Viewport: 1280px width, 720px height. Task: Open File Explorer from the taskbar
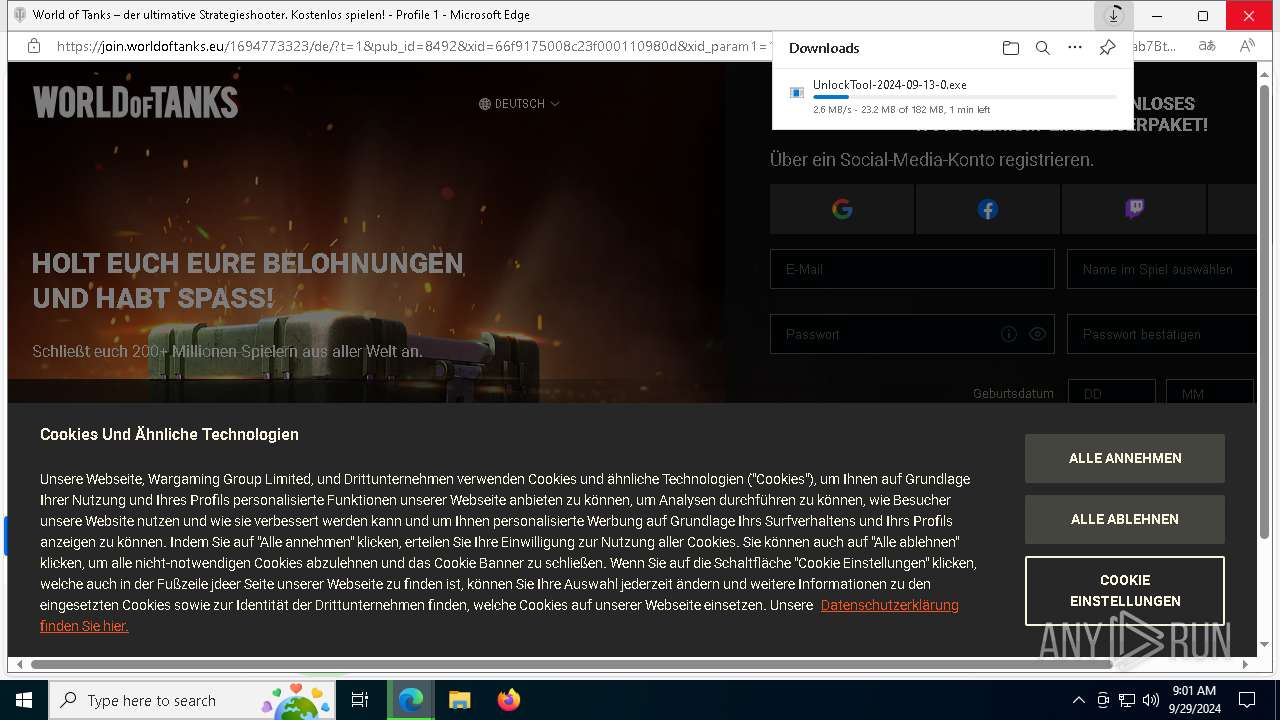459,700
